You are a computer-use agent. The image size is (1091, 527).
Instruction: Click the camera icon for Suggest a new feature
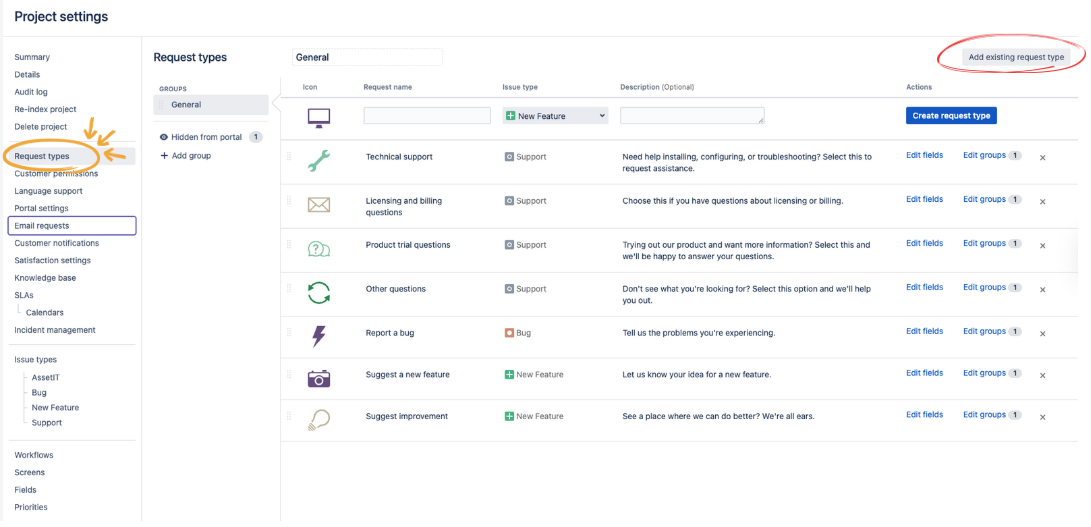319,378
